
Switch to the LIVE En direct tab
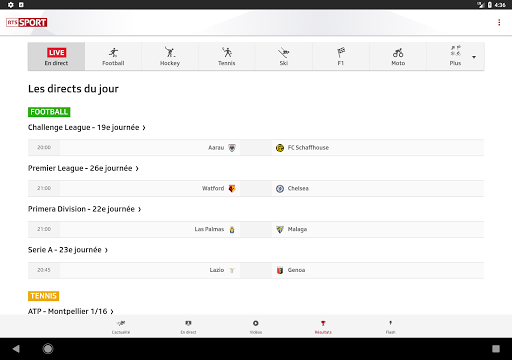click(x=56, y=56)
